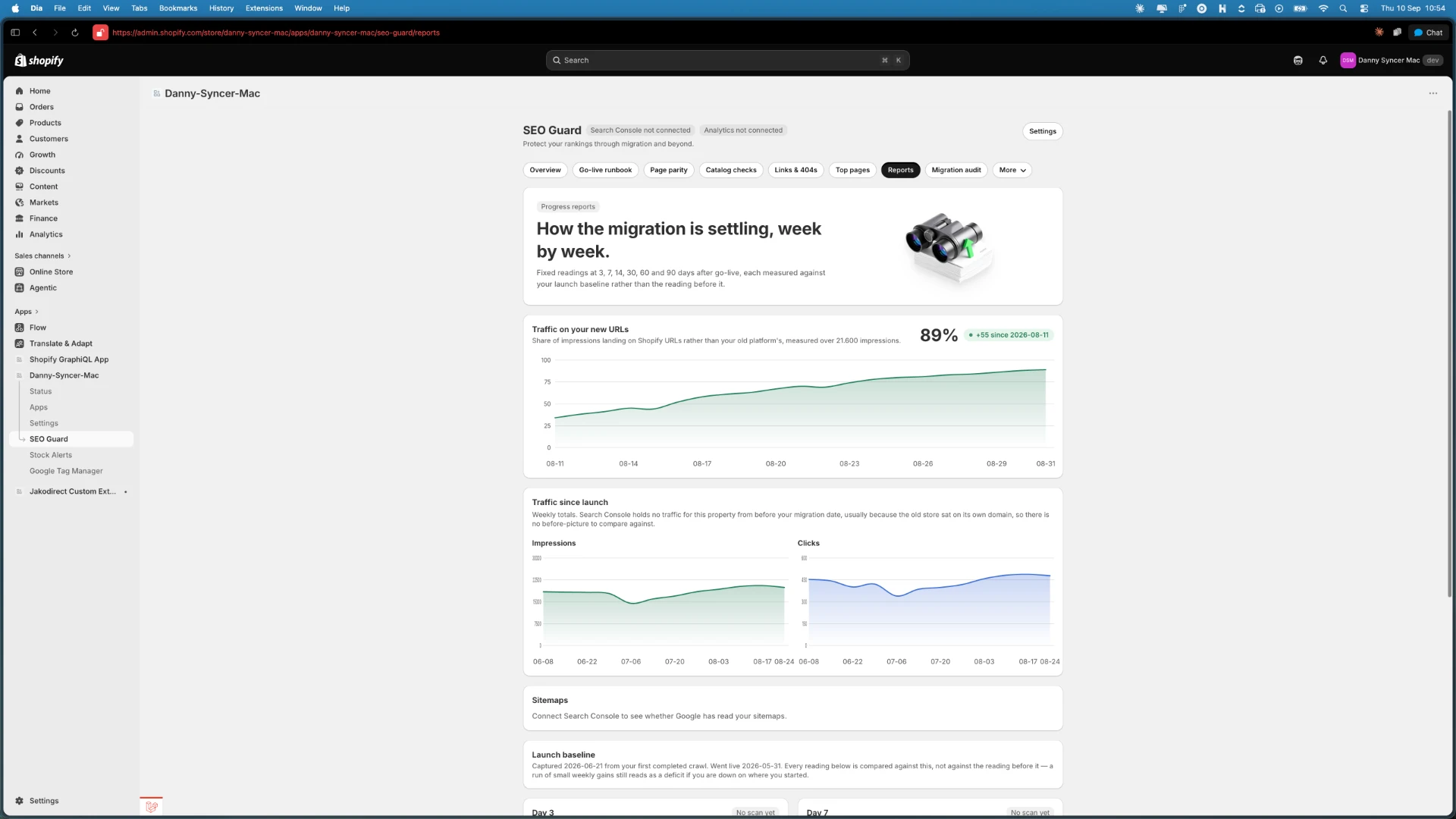Open the Finance bank icon

click(20, 218)
